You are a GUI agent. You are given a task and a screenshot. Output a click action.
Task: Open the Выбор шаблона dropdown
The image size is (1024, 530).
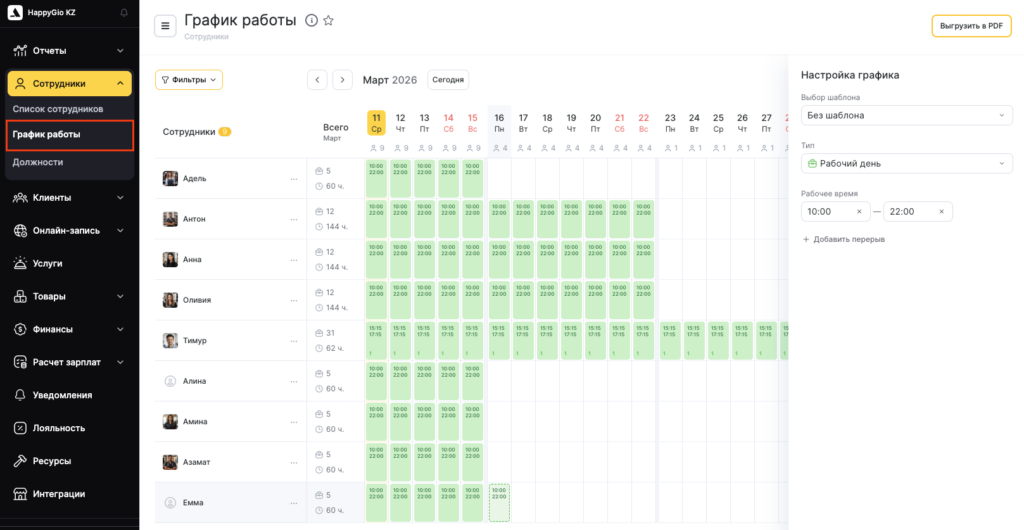906,115
